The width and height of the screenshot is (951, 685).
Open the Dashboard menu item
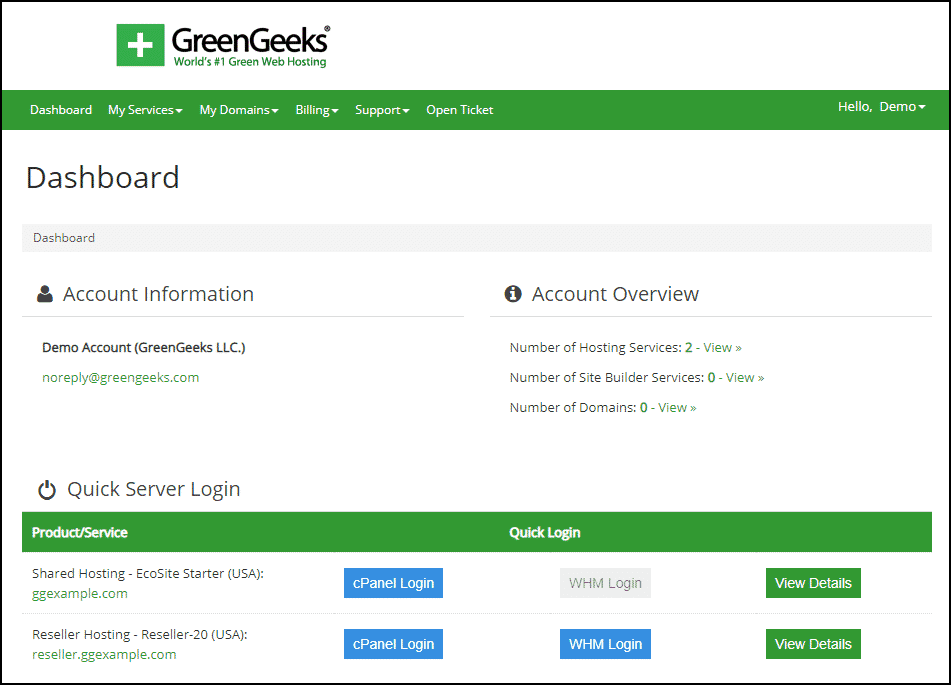click(x=61, y=110)
